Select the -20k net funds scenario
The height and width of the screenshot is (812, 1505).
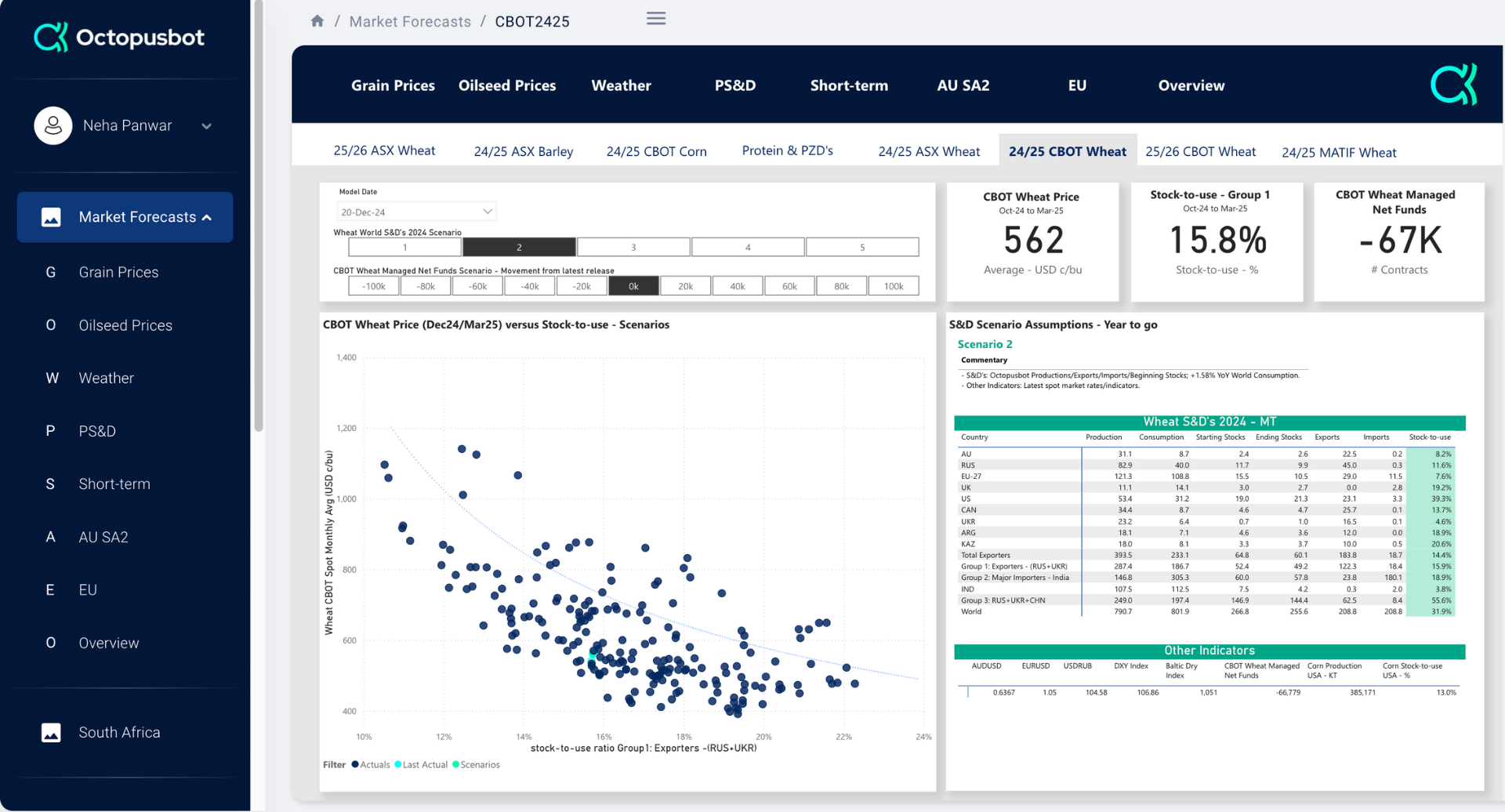pyautogui.click(x=582, y=286)
